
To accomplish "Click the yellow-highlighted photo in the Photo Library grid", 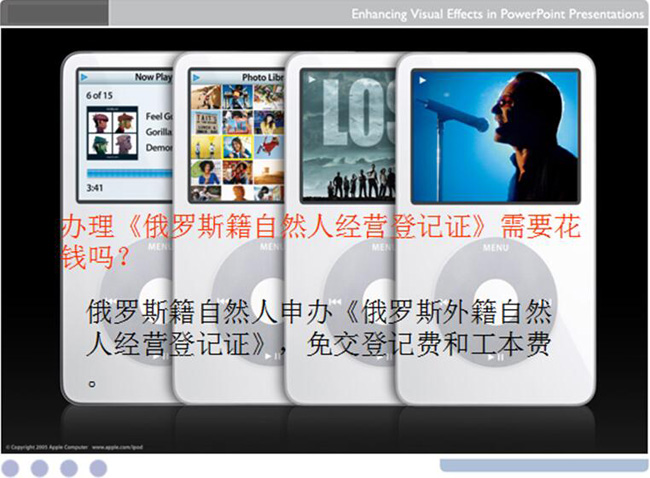I will [238, 147].
